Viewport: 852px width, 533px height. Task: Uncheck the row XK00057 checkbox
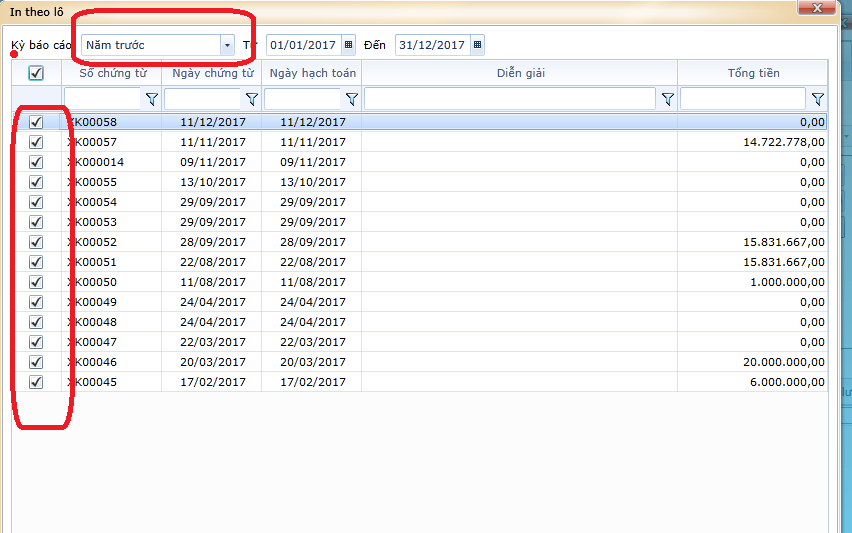tap(36, 142)
